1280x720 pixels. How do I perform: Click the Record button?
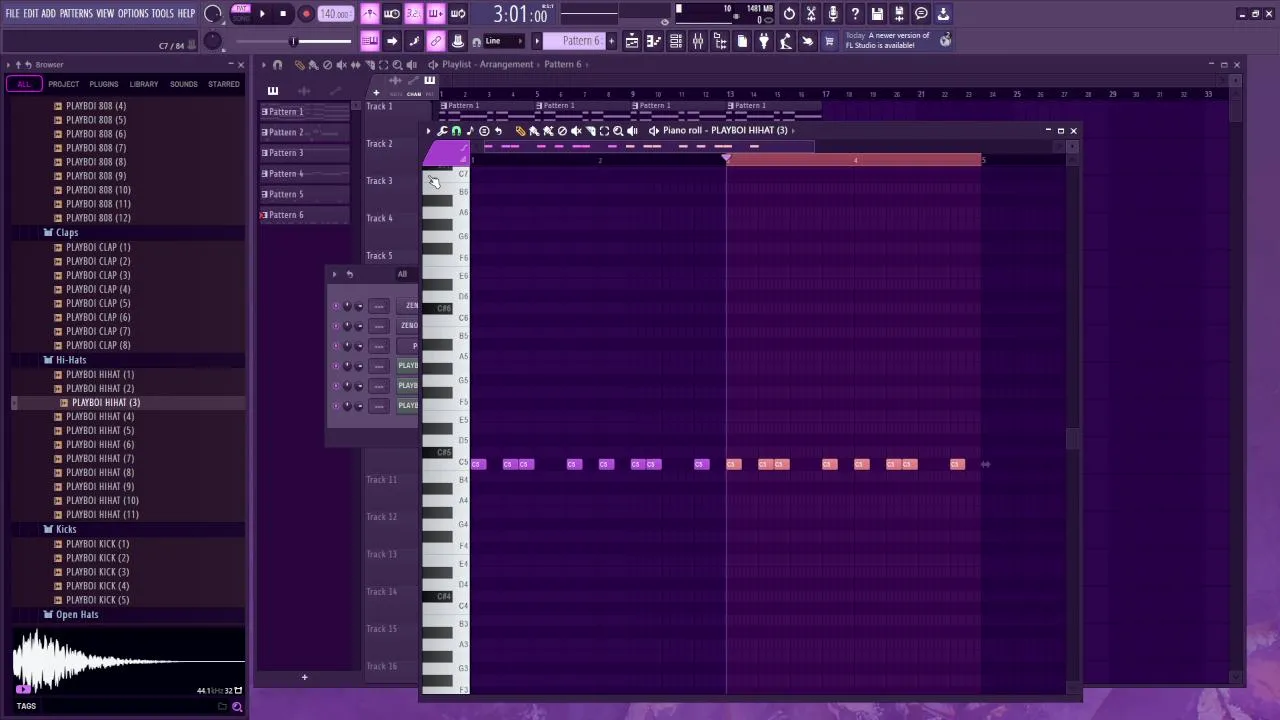tap(306, 14)
